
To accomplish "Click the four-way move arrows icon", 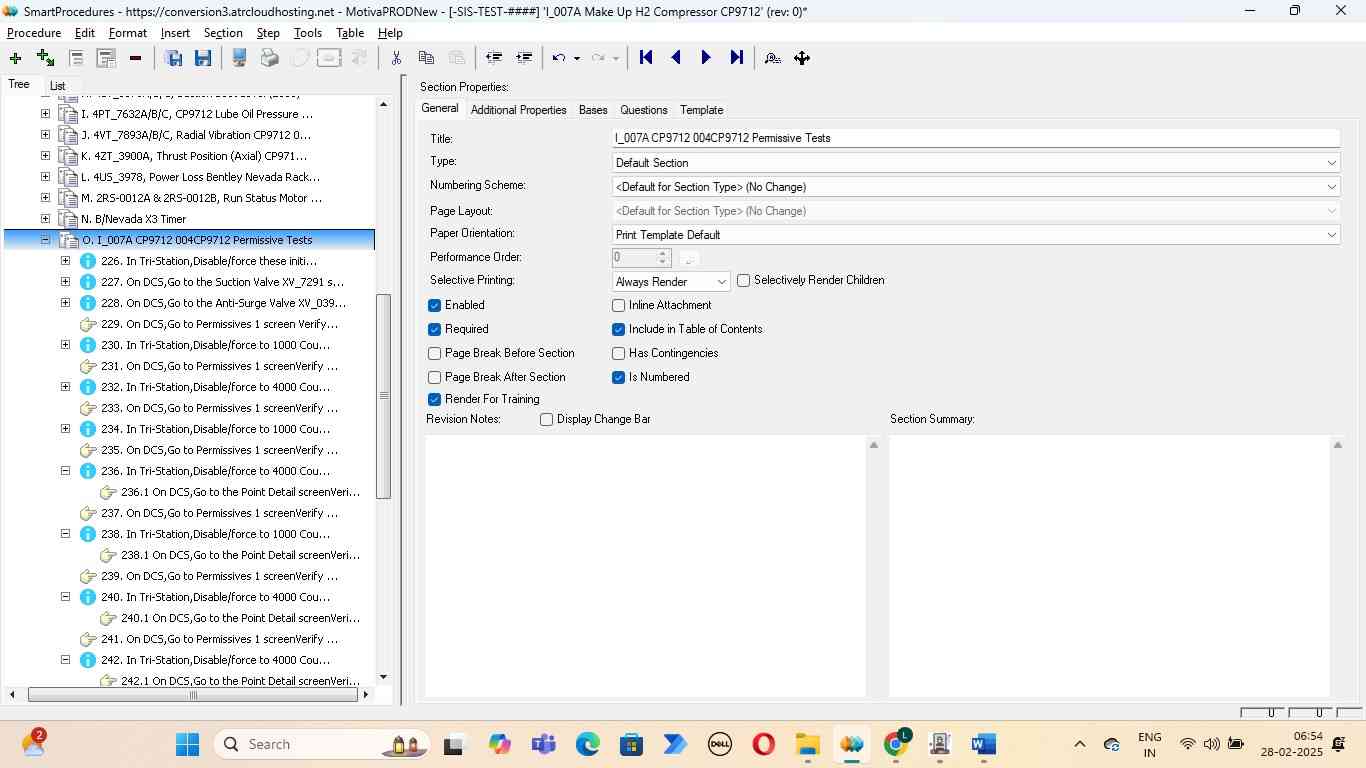I will (x=802, y=58).
